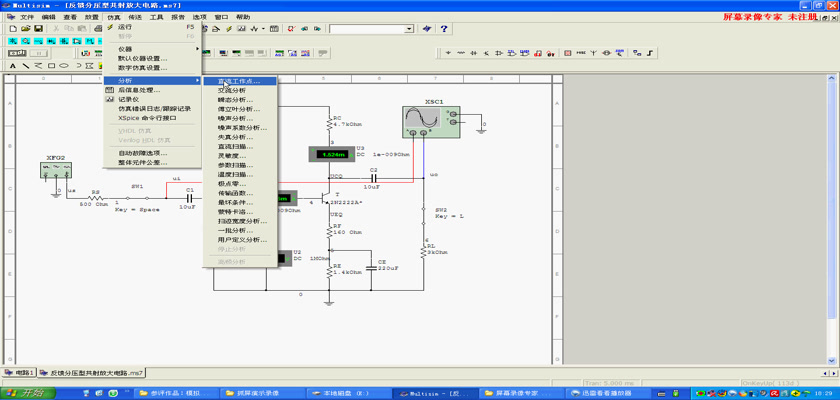The height and width of the screenshot is (400, 840).
Task: Click the Text tool 'A' icon
Action: 12,66
